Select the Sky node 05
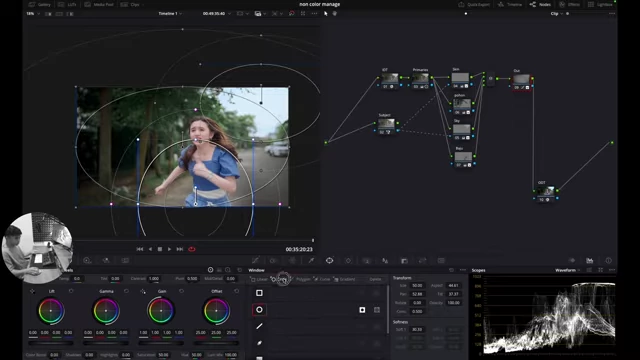 (462, 132)
